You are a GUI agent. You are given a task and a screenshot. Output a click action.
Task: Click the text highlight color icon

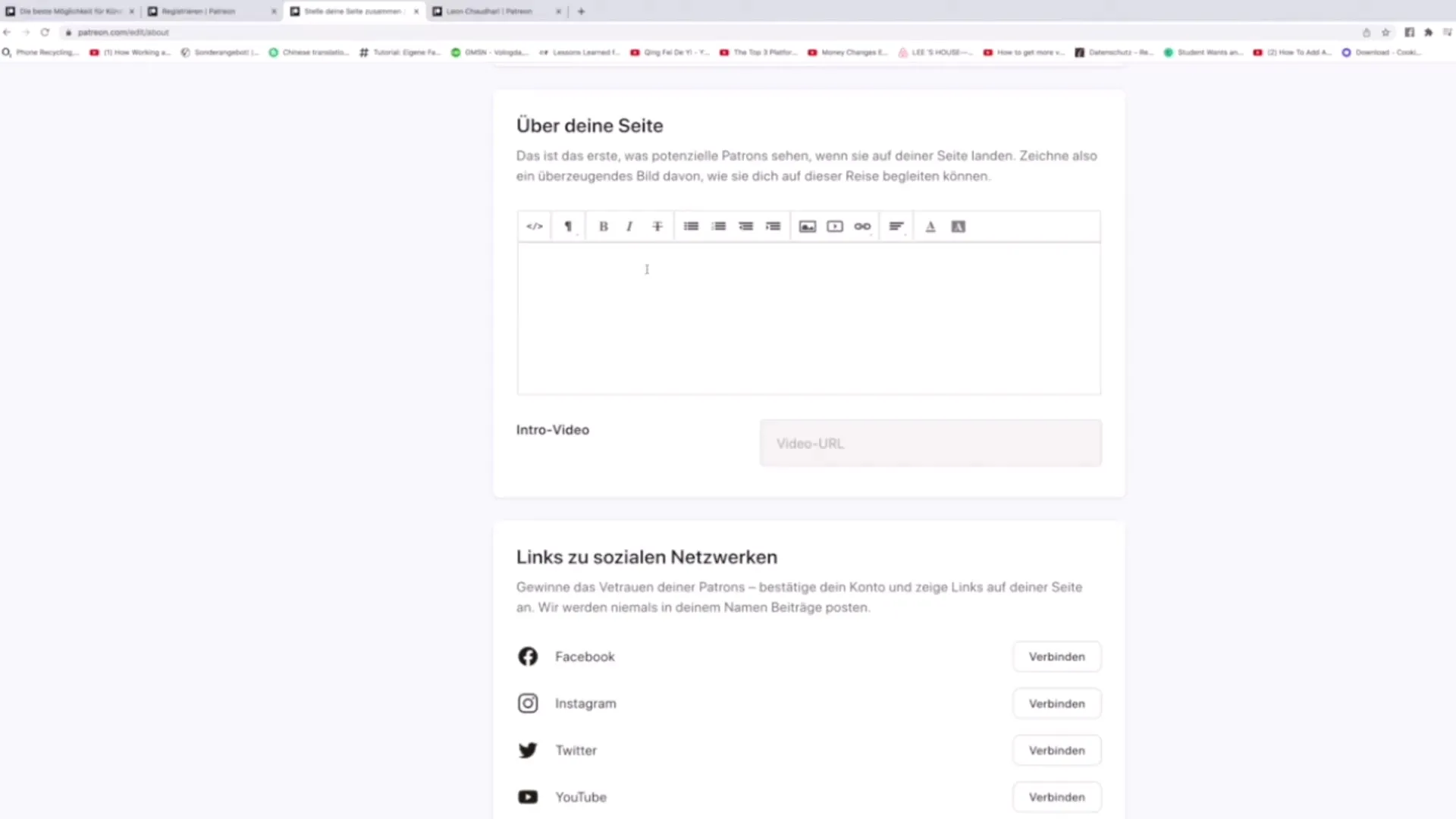tap(958, 226)
